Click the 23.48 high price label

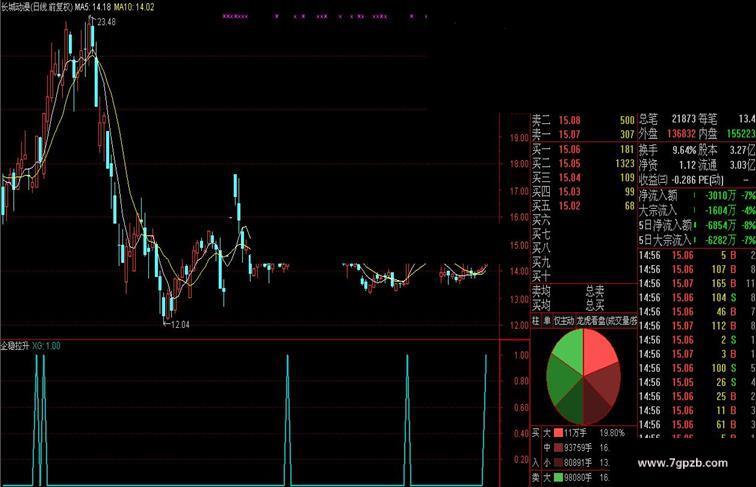pyautogui.click(x=106, y=22)
